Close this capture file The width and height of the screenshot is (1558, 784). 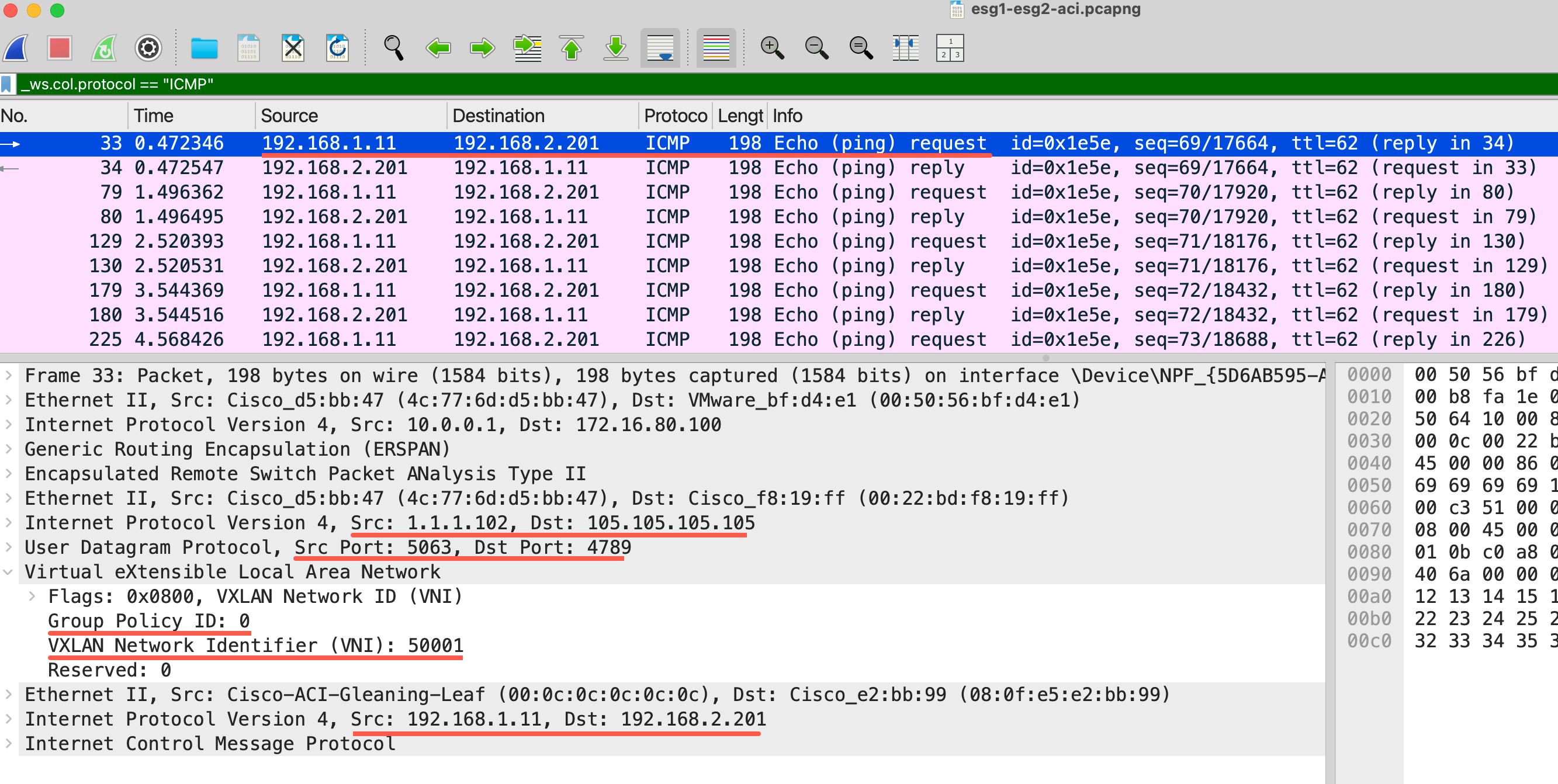293,48
